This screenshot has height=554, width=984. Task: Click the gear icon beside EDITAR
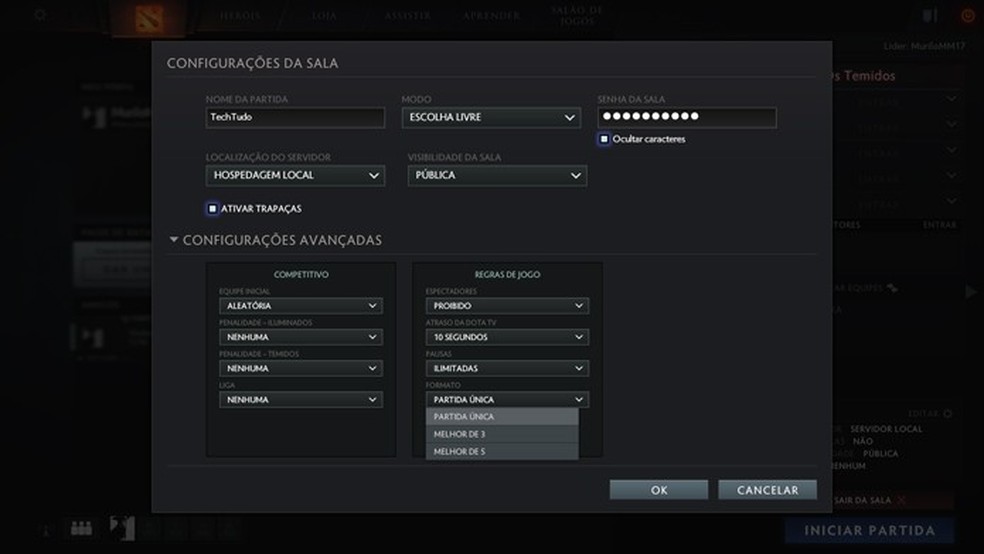(x=948, y=413)
